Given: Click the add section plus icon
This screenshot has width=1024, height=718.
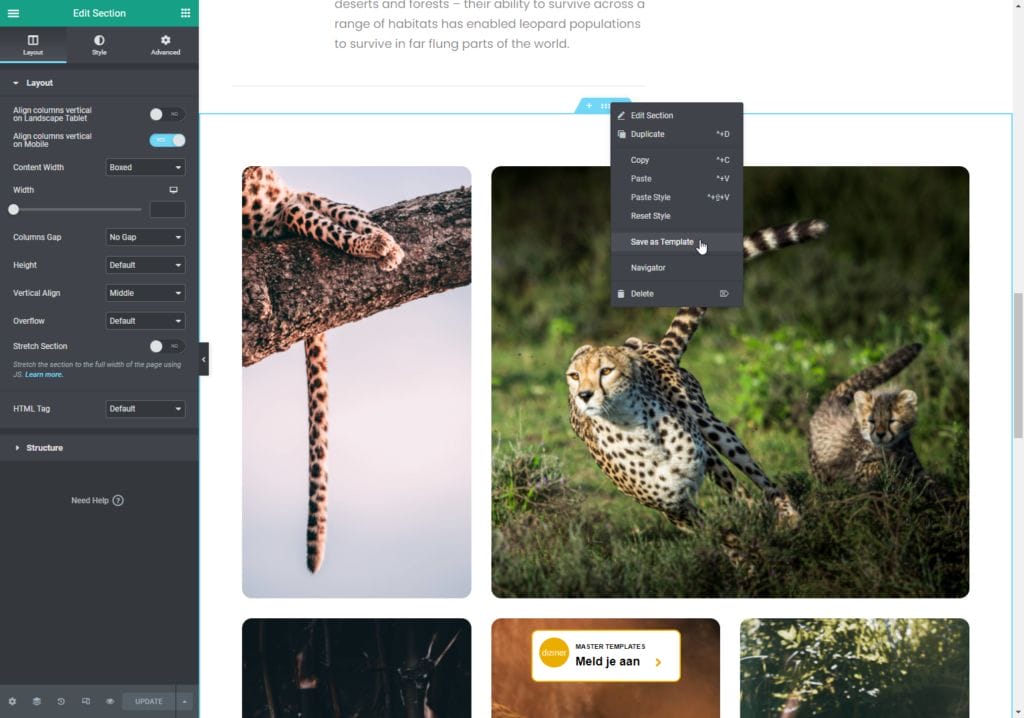Looking at the screenshot, I should 589,106.
